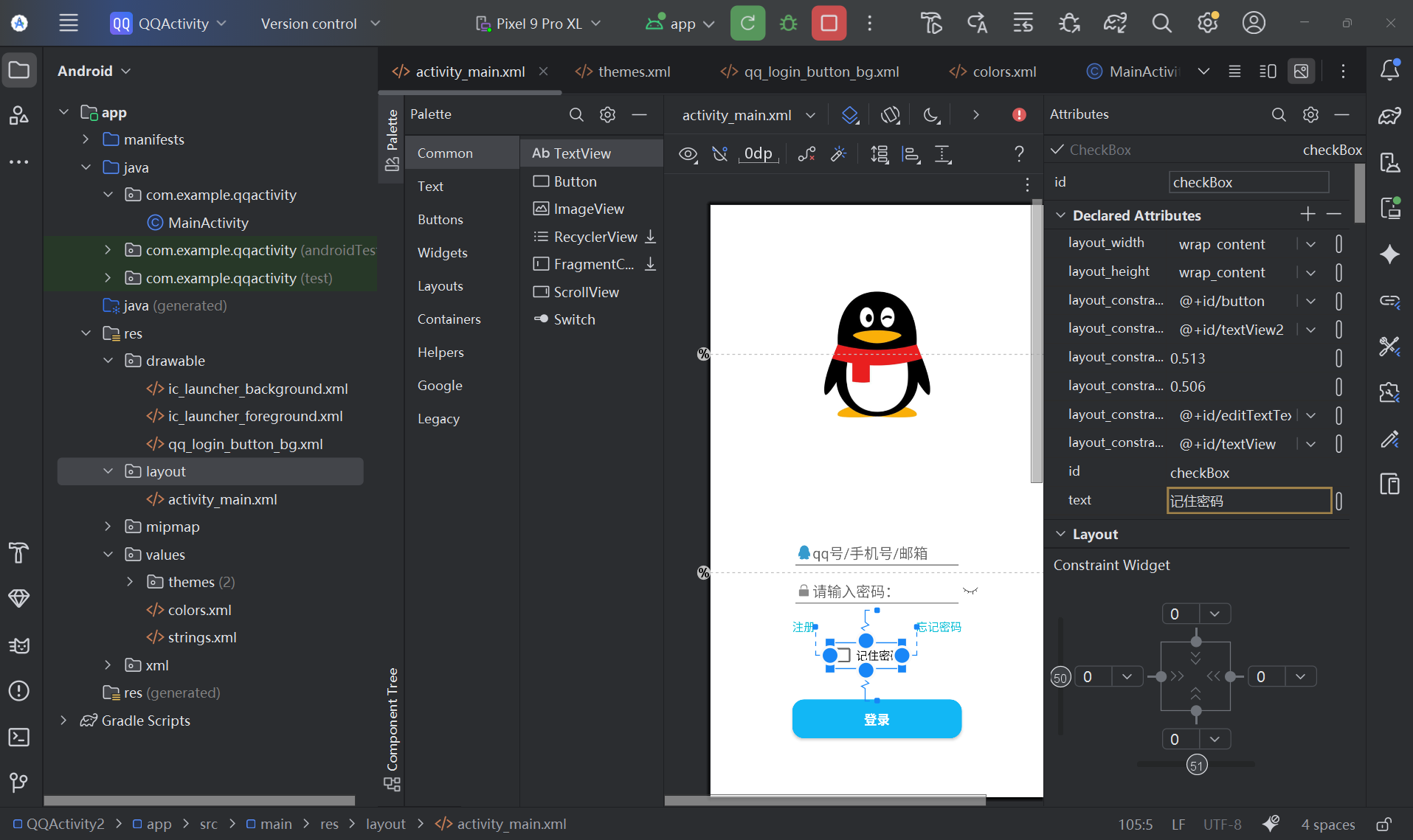Open the Build hammer tool window

(19, 552)
